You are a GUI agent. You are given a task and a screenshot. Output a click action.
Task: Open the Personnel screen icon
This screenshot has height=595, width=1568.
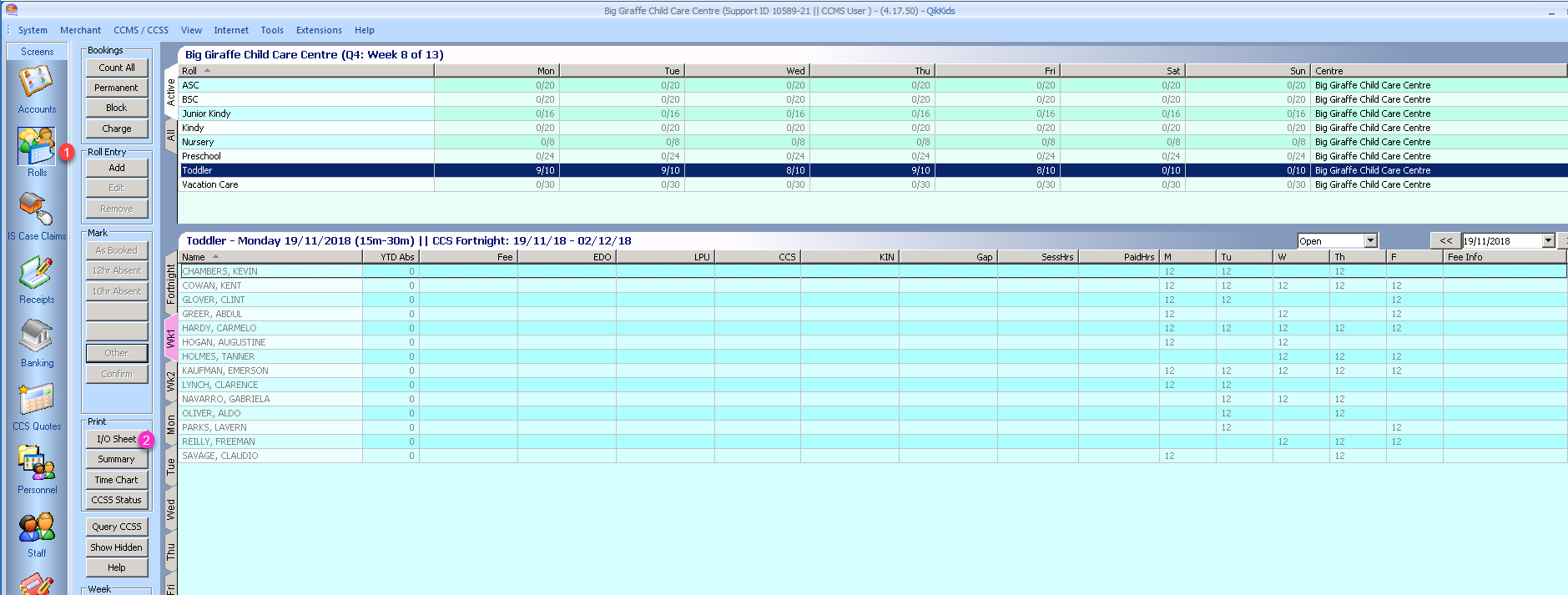pos(37,464)
